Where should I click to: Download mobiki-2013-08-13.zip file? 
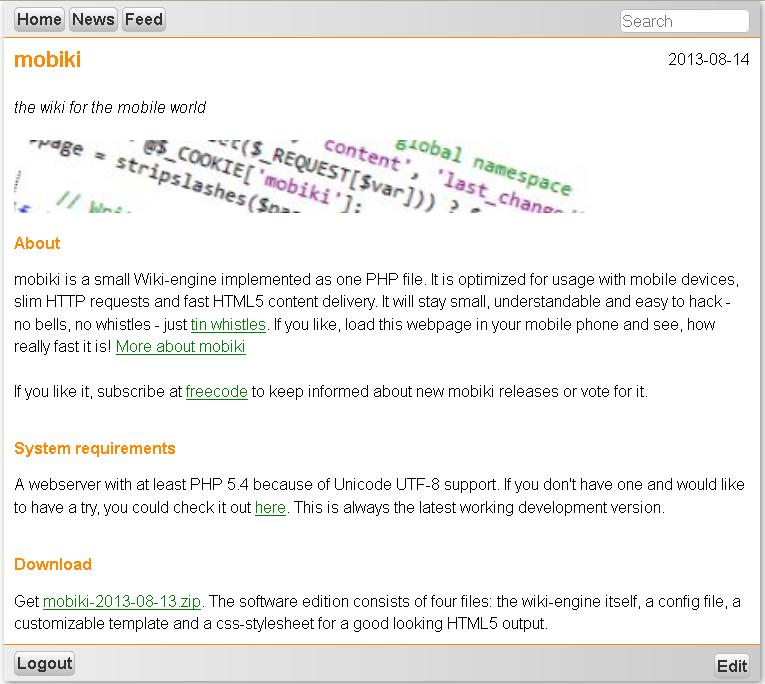(122, 602)
